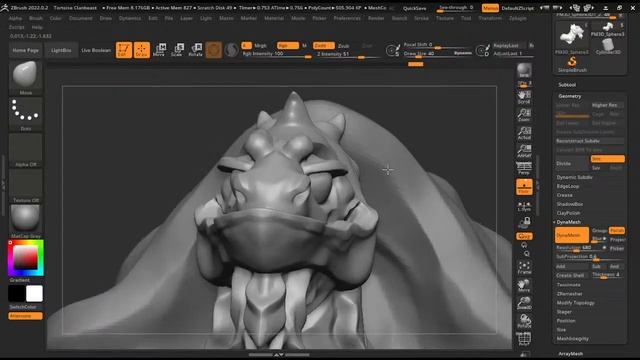Collapse the DynaMesh section
Viewport: 640px width, 360px height.
tap(569, 222)
